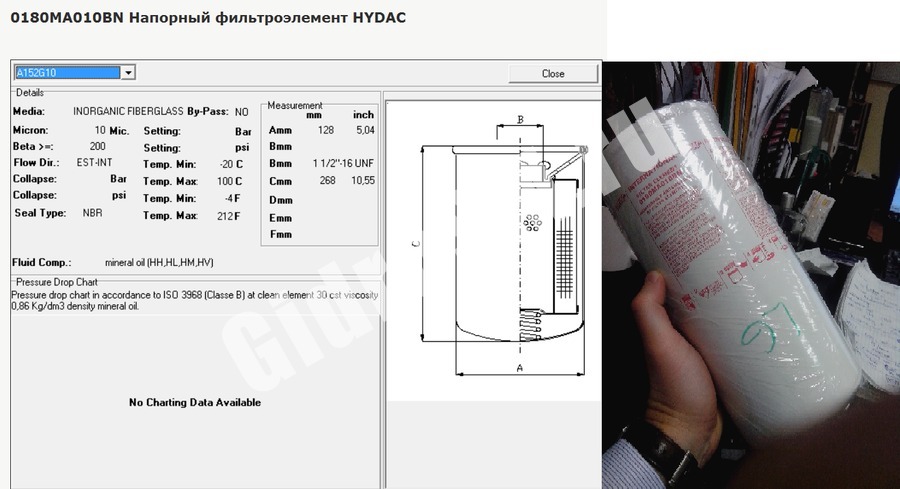Click 'INORGANIC FIBERGLASS' media value

[128, 111]
